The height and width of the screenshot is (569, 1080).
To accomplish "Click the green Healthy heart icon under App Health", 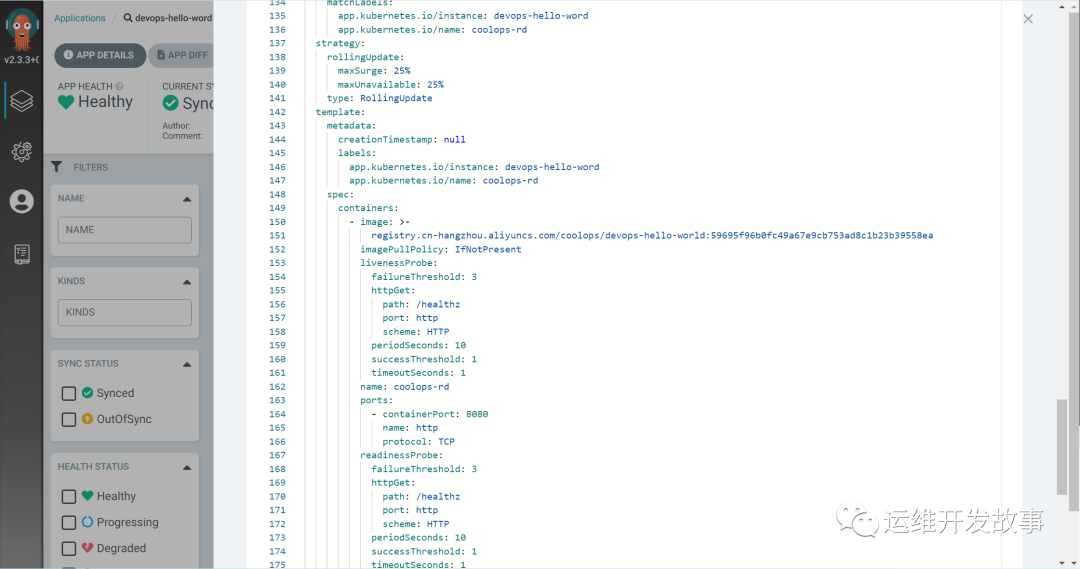I will tap(66, 102).
